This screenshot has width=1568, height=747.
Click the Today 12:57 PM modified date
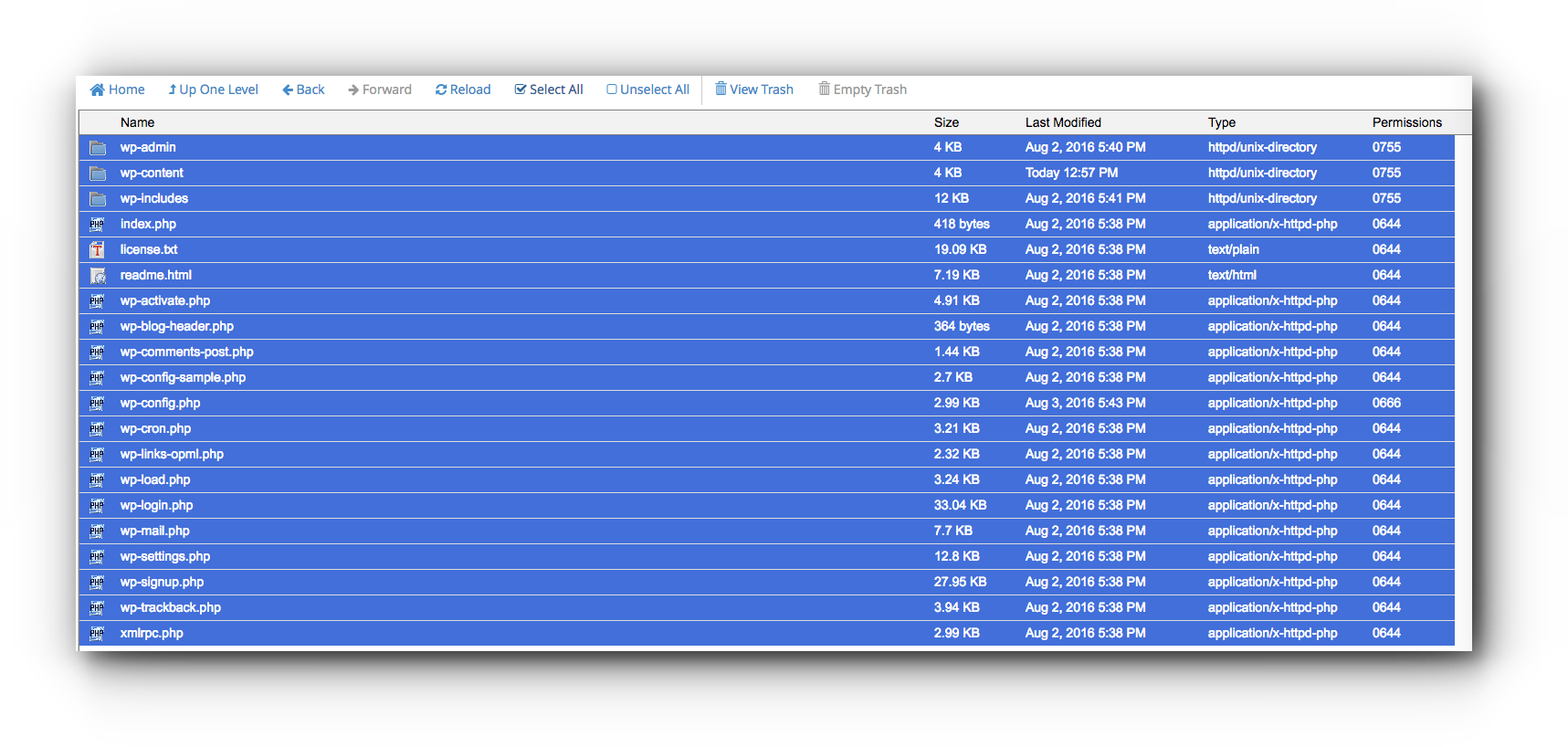tap(1071, 173)
